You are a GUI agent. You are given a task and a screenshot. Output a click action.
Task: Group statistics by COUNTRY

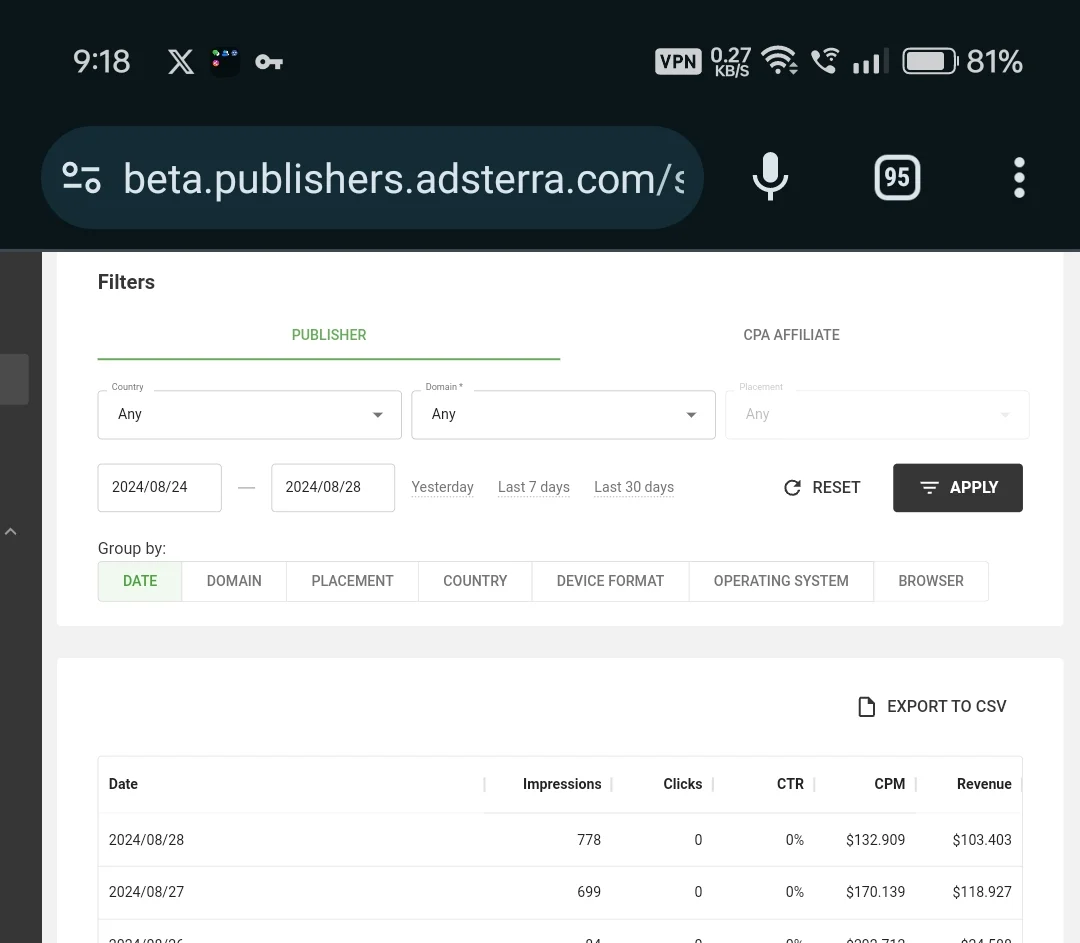coord(475,581)
